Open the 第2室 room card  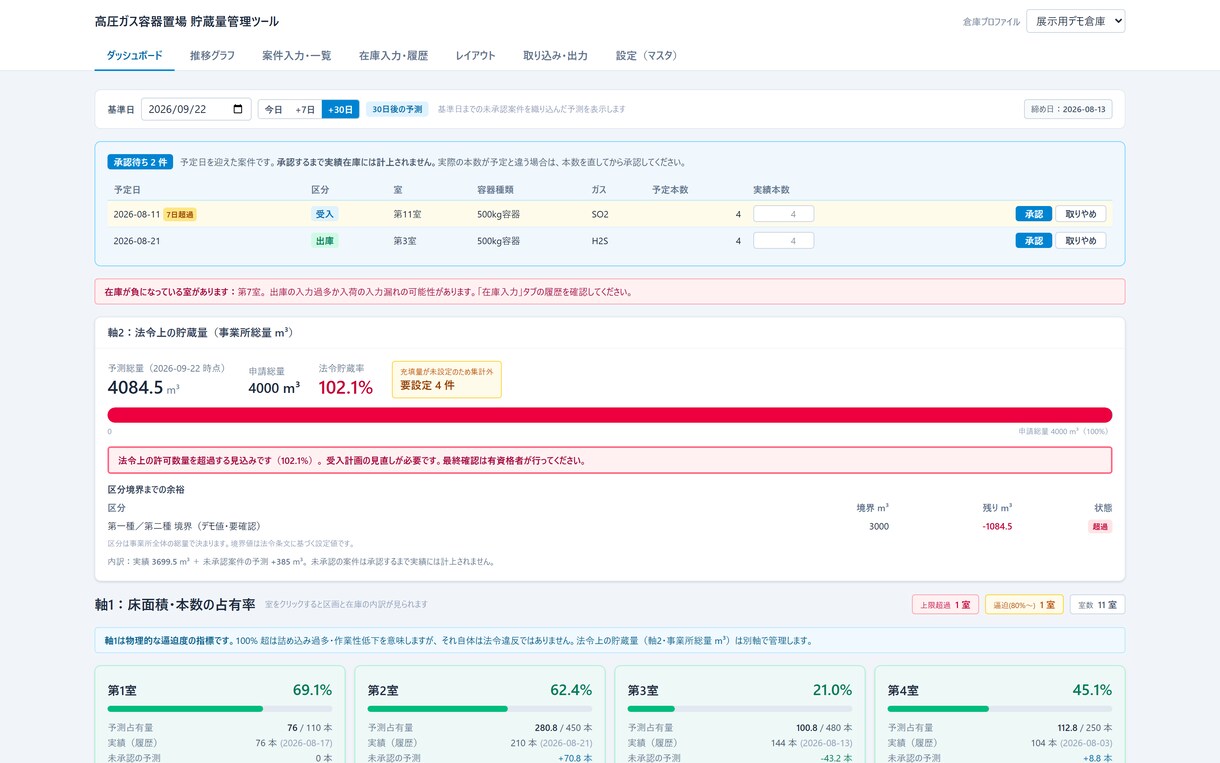(x=480, y=714)
